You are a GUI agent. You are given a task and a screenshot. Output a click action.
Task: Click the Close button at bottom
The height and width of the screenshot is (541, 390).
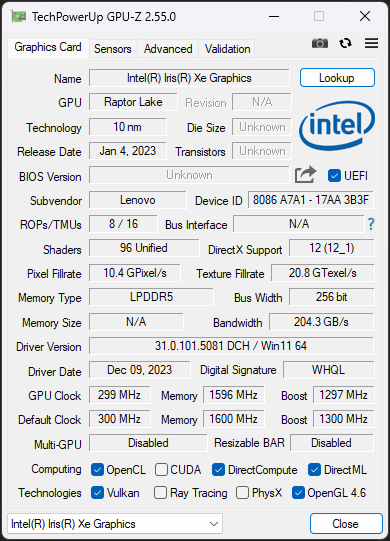pos(345,524)
